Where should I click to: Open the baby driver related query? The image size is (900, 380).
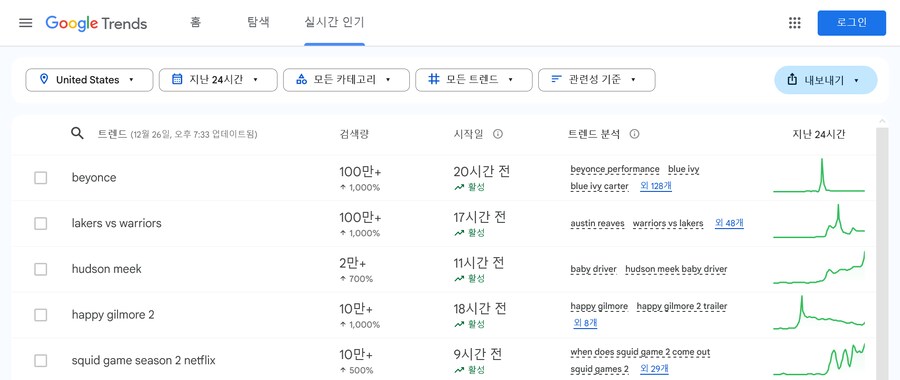(x=593, y=269)
